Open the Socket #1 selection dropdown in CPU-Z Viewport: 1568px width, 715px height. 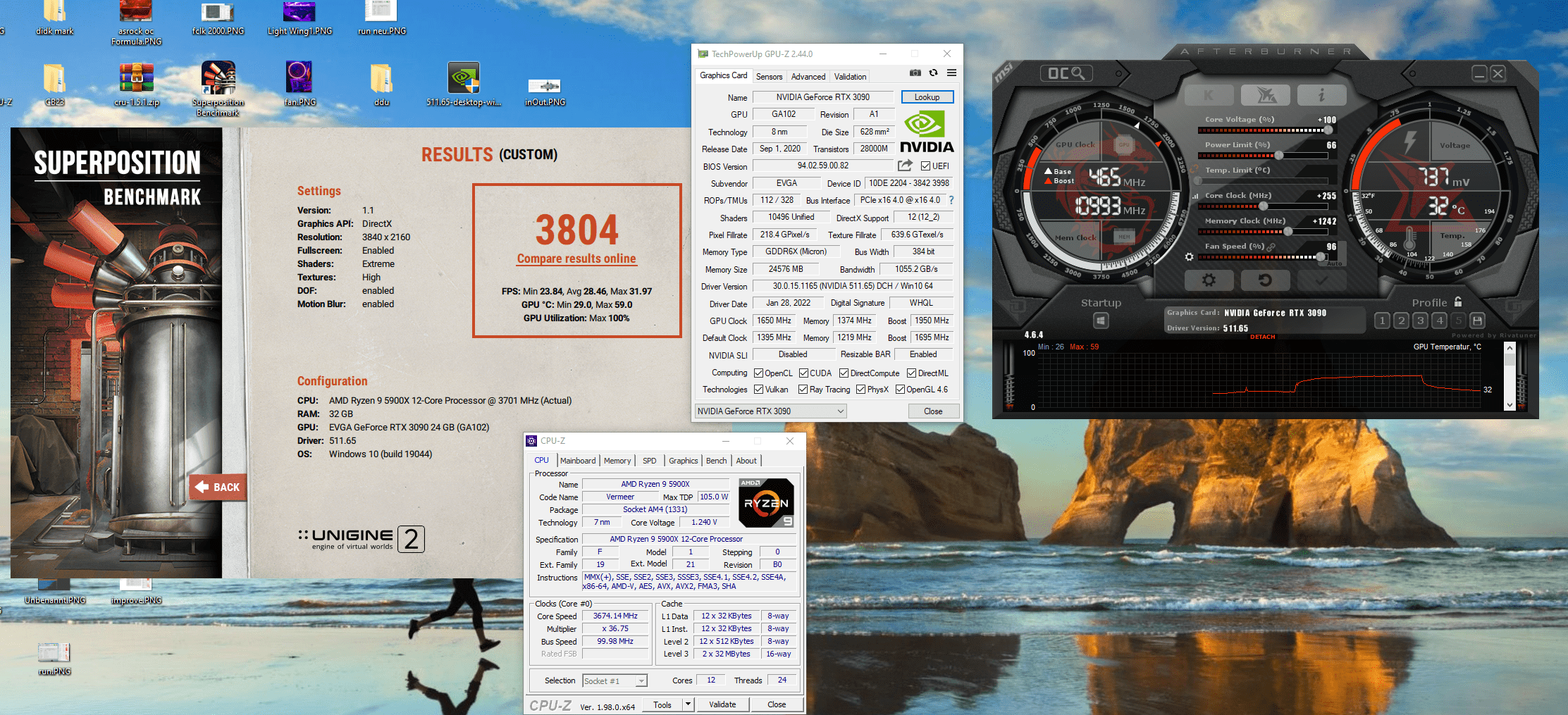(x=615, y=680)
